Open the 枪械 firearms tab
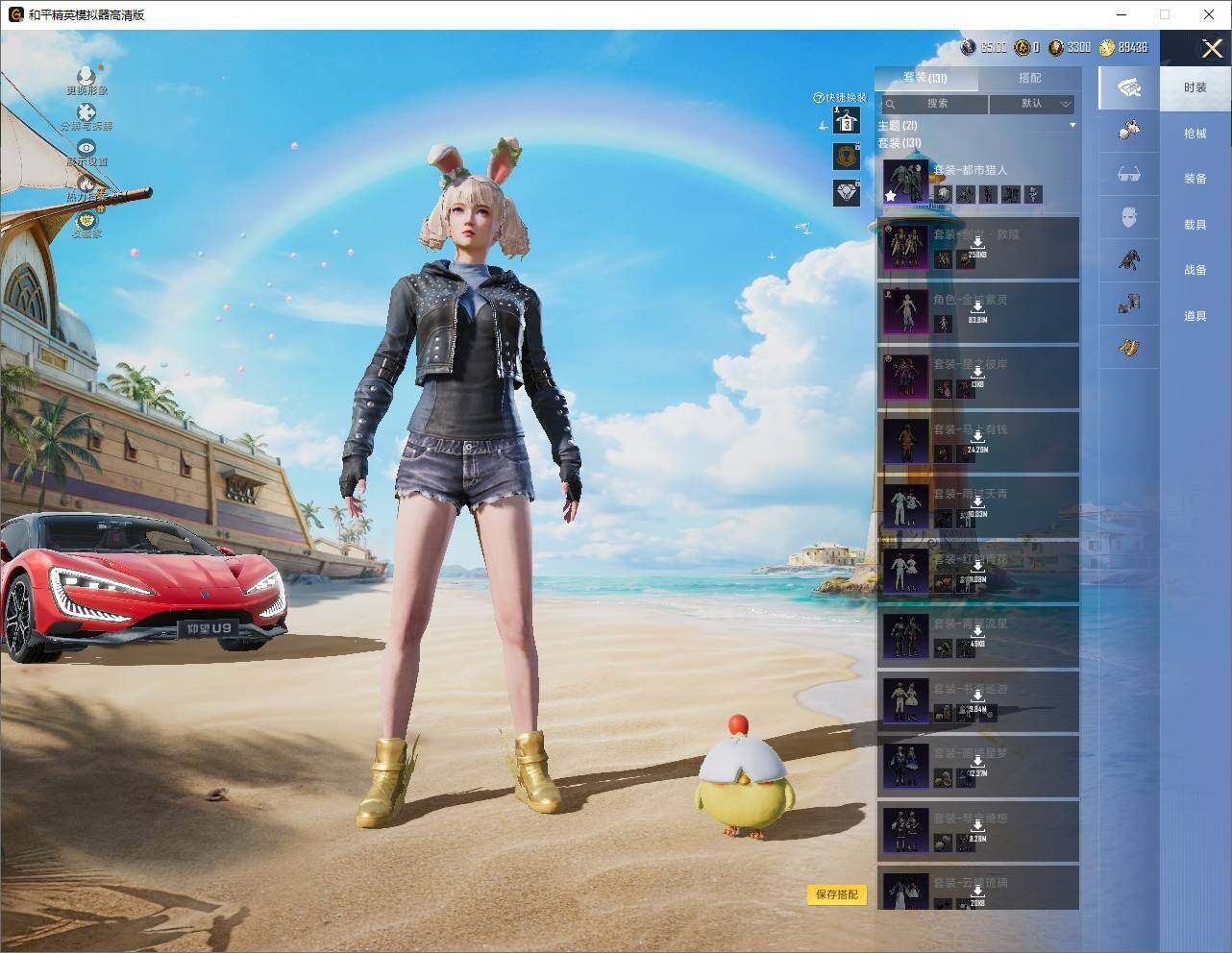The image size is (1232, 953). [x=1195, y=134]
